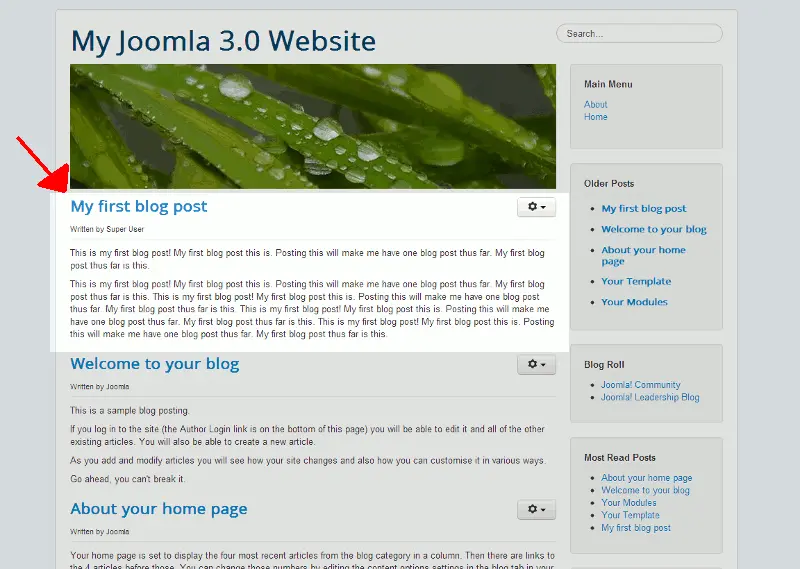
Task: Click Written by Joomla under Welcome to your blog
Action: 99,387
